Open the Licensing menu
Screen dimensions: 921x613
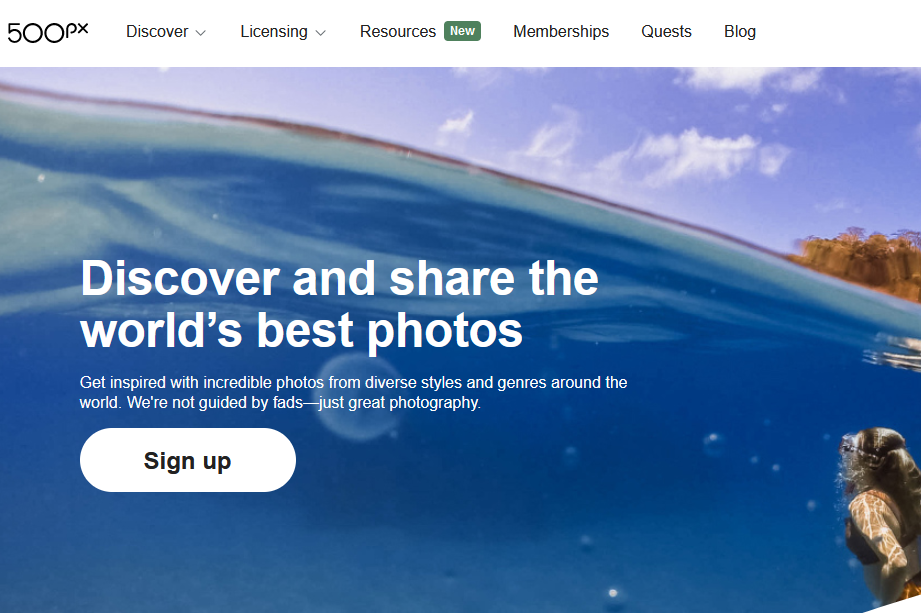coord(274,31)
